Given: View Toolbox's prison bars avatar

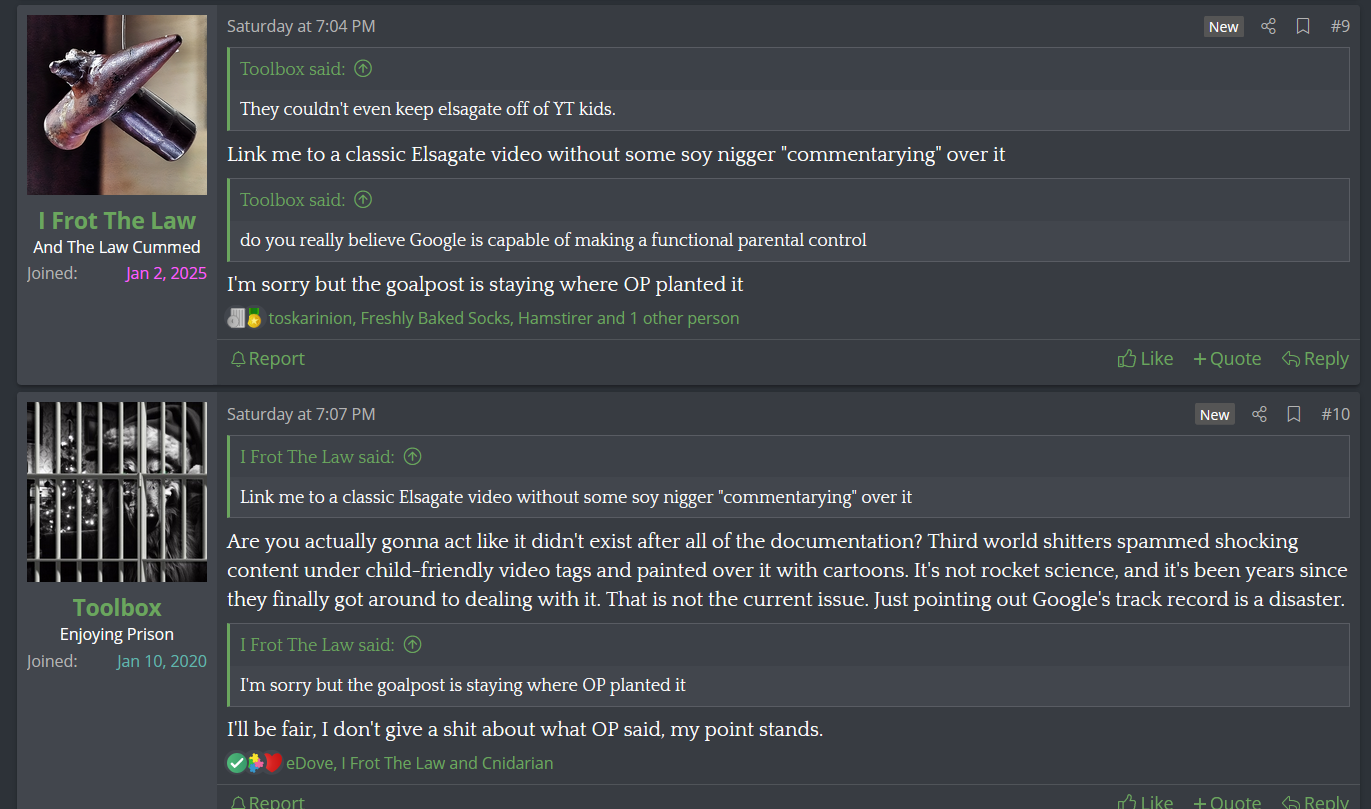Looking at the screenshot, I should click(x=117, y=492).
